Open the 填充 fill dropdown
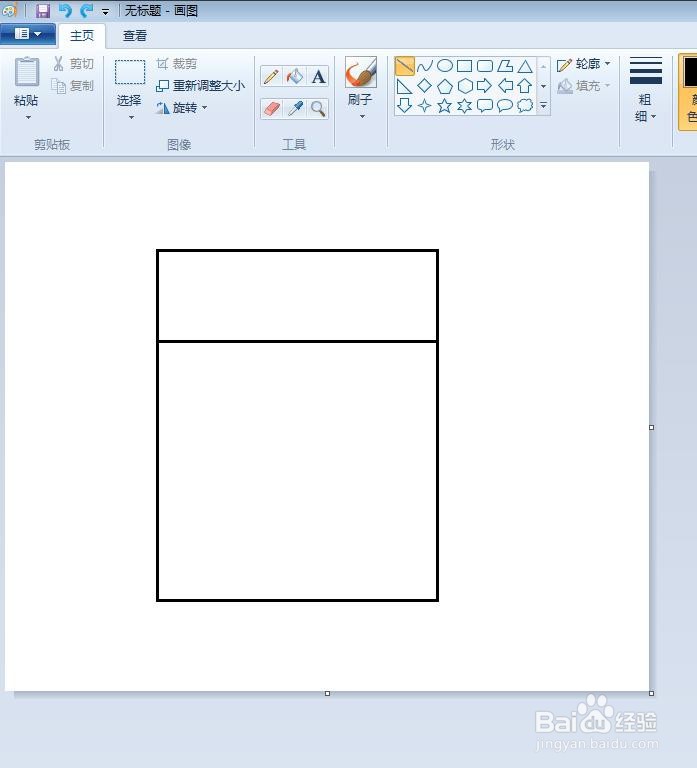This screenshot has height=768, width=697. tap(584, 86)
